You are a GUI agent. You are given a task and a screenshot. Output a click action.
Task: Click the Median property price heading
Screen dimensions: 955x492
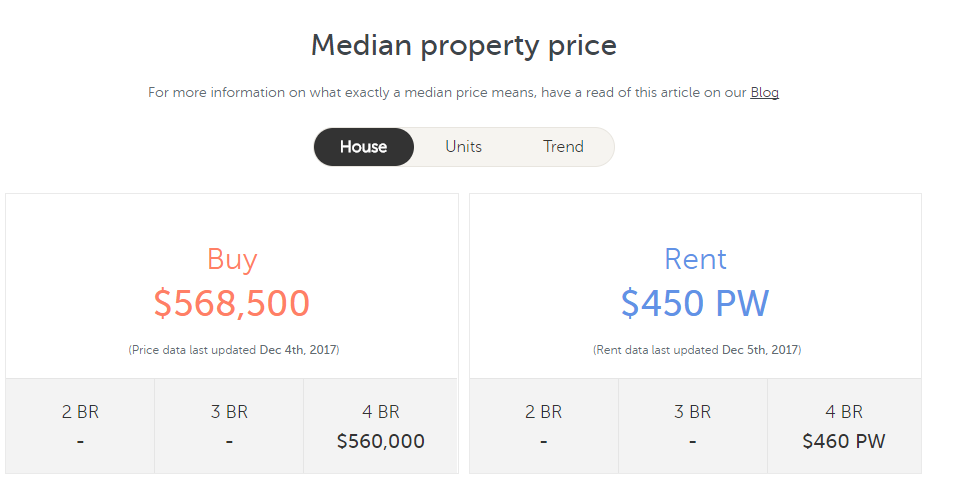(x=464, y=45)
